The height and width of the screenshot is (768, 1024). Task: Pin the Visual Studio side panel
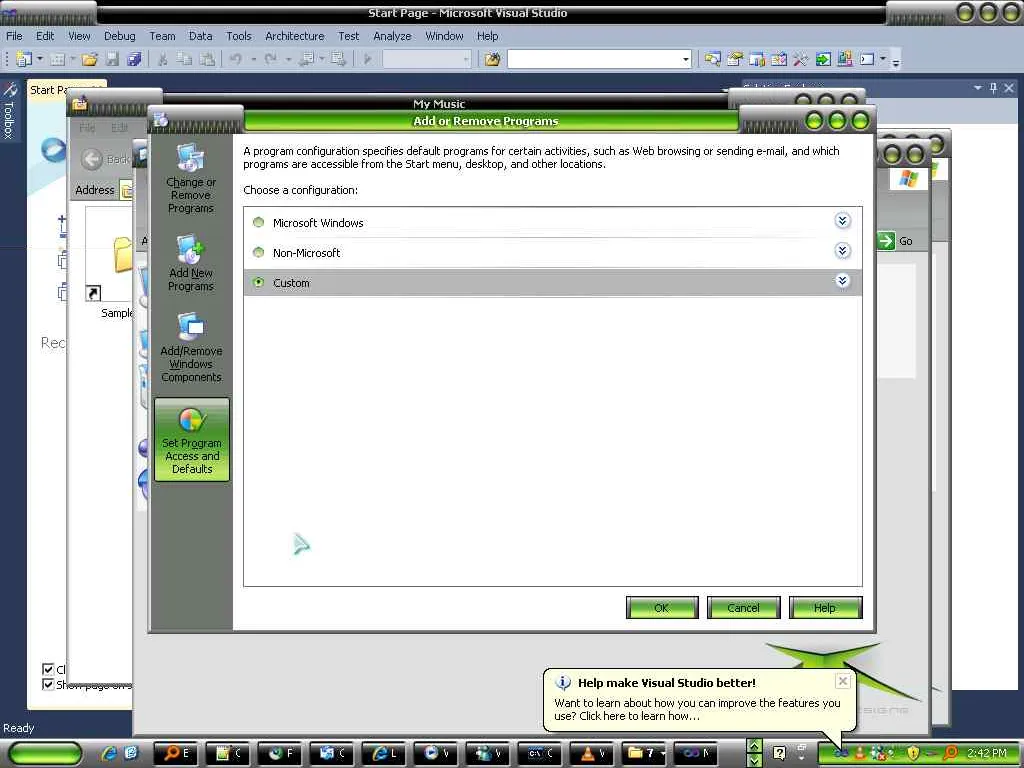coord(993,88)
